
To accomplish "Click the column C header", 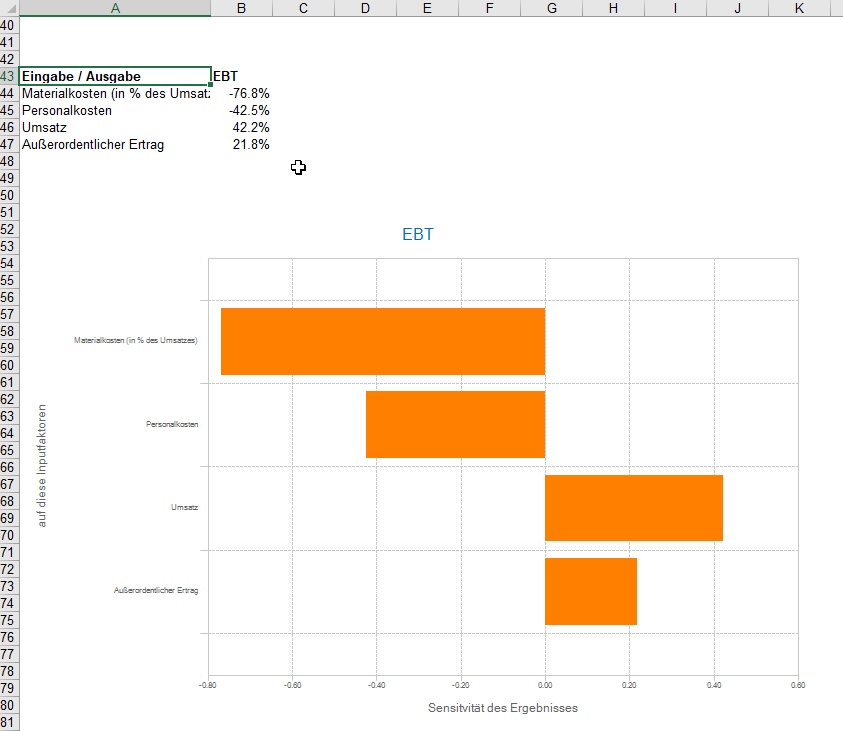I will 303,8.
